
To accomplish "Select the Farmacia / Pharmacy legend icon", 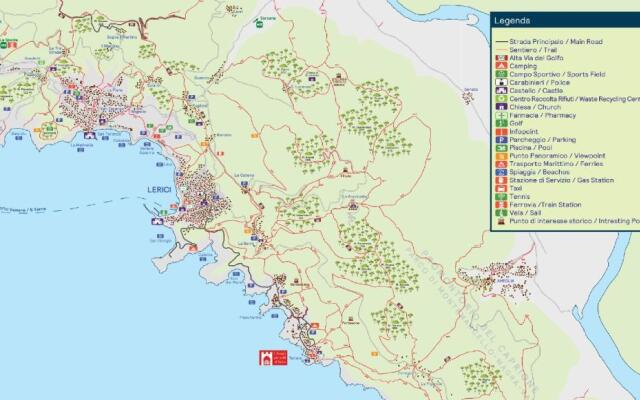I will (499, 115).
